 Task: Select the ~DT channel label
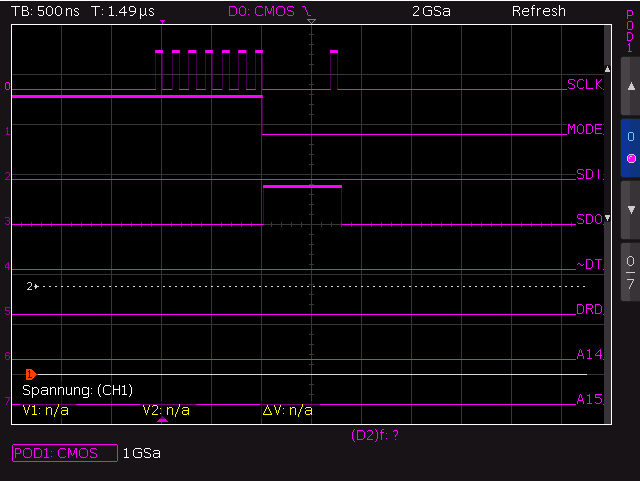(x=589, y=264)
